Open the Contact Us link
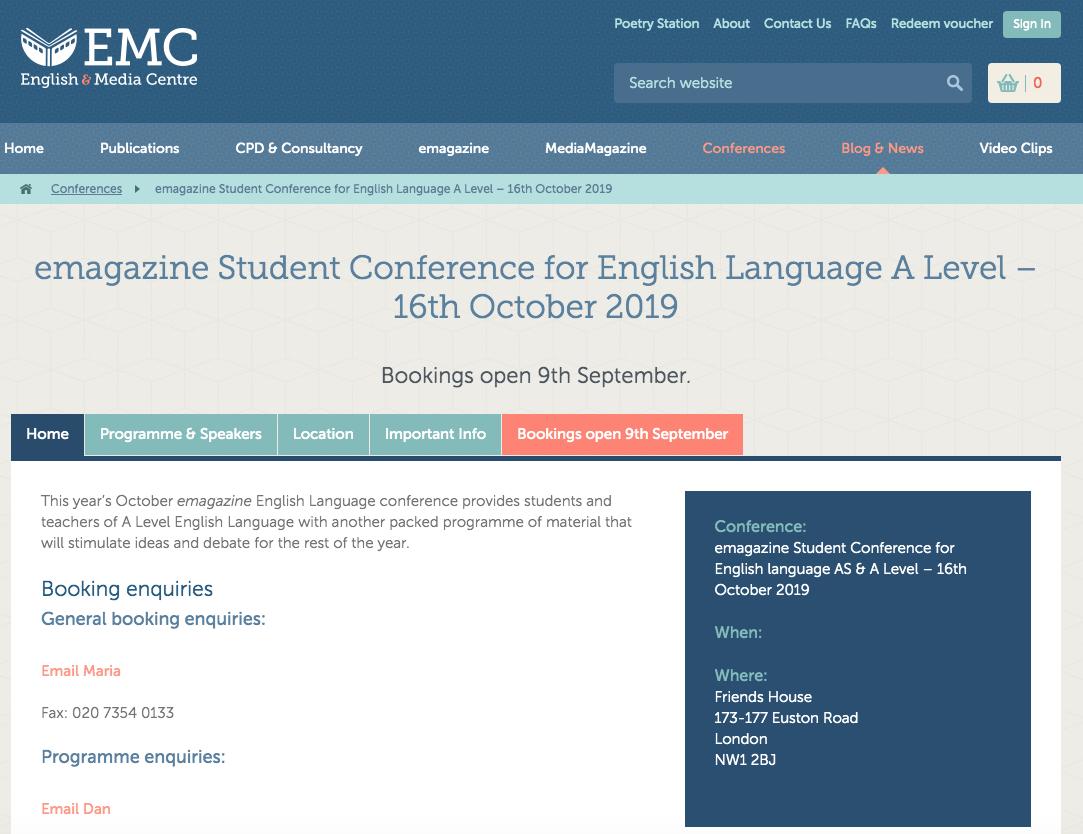Viewport: 1083px width, 834px height. [797, 23]
